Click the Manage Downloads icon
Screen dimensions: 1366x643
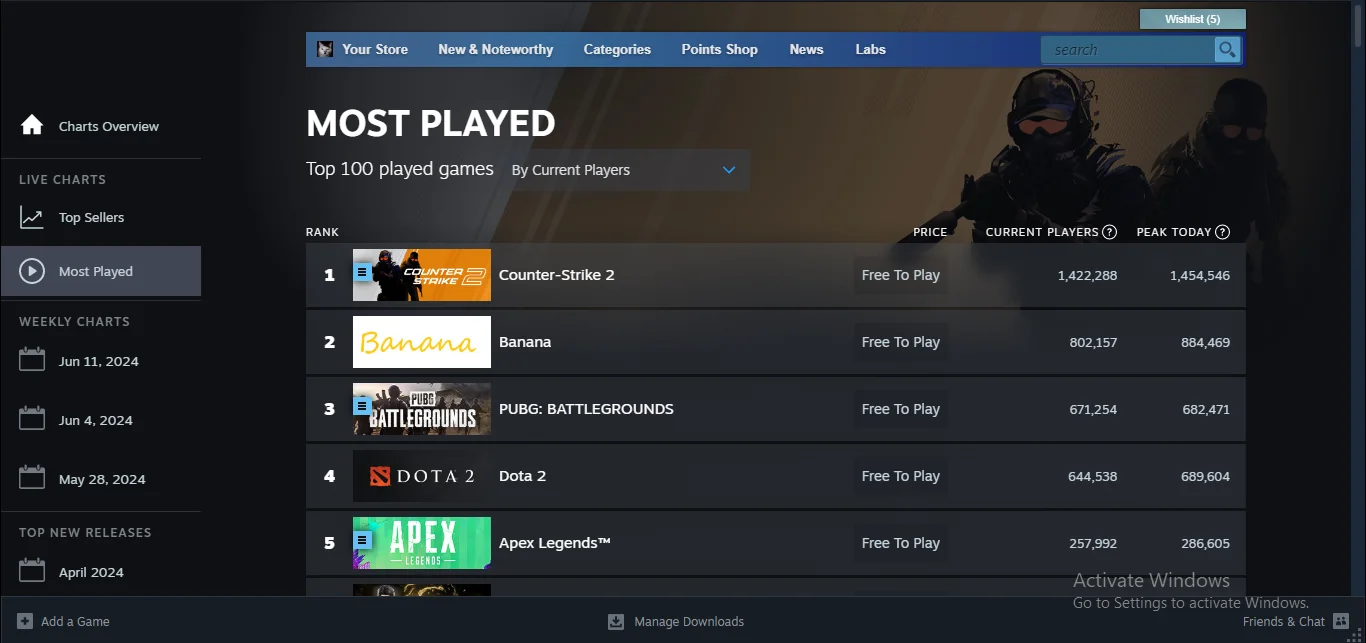(x=616, y=622)
